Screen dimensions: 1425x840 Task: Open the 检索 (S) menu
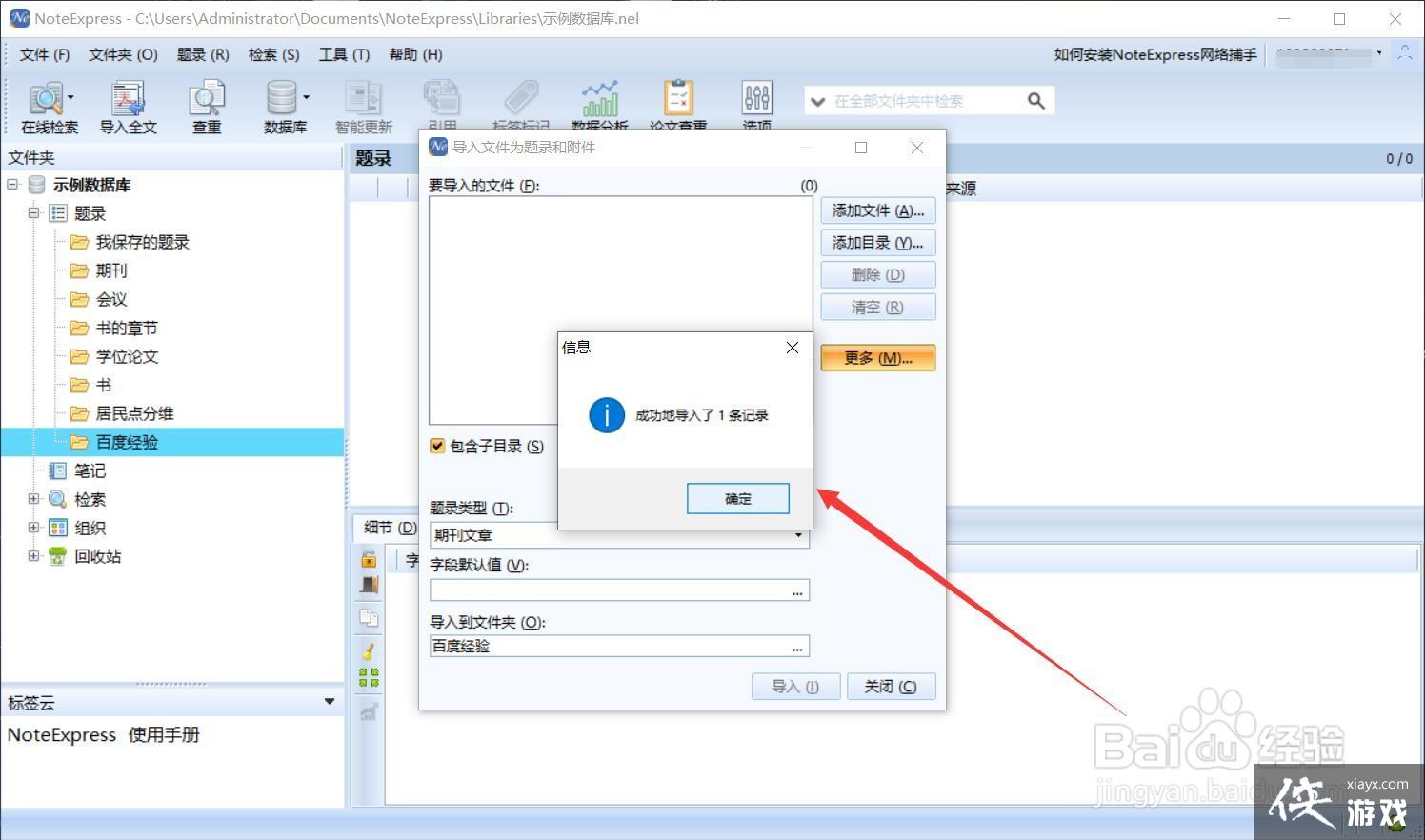pos(274,54)
